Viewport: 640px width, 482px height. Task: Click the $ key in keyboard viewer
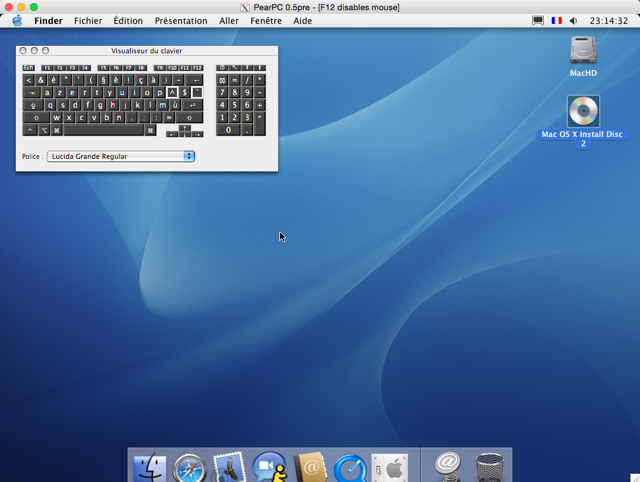tap(185, 92)
